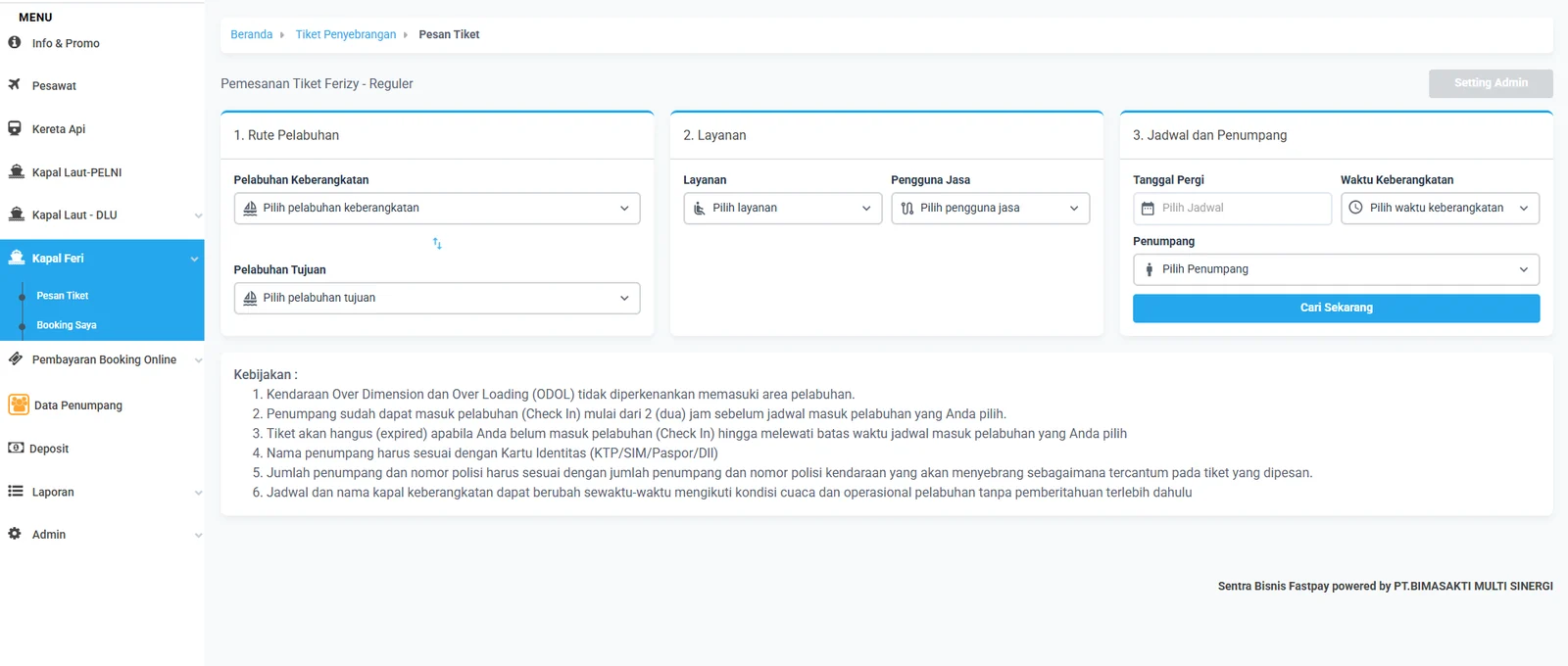Click the Setting Admin button
The width and height of the screenshot is (1568, 666).
click(1491, 83)
